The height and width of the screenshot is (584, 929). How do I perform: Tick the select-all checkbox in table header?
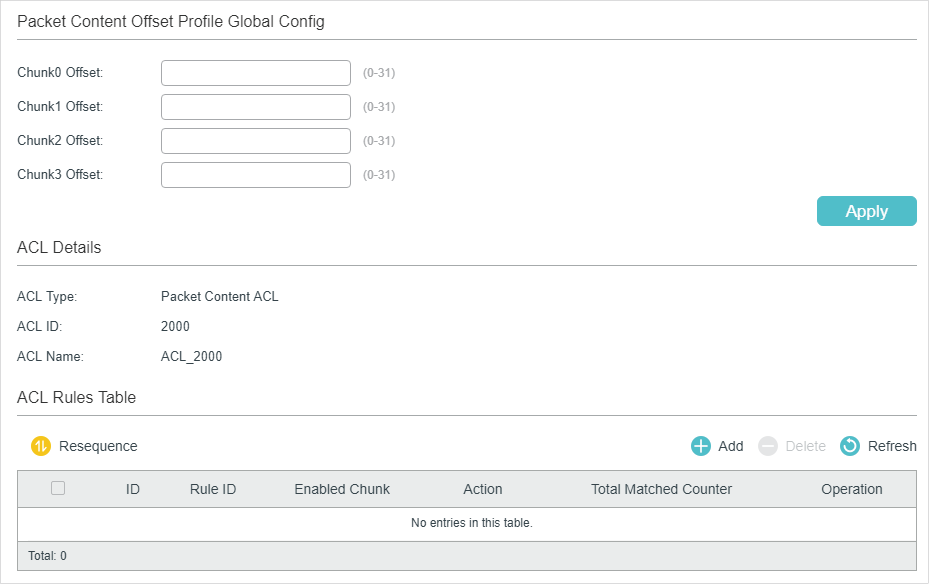point(58,488)
